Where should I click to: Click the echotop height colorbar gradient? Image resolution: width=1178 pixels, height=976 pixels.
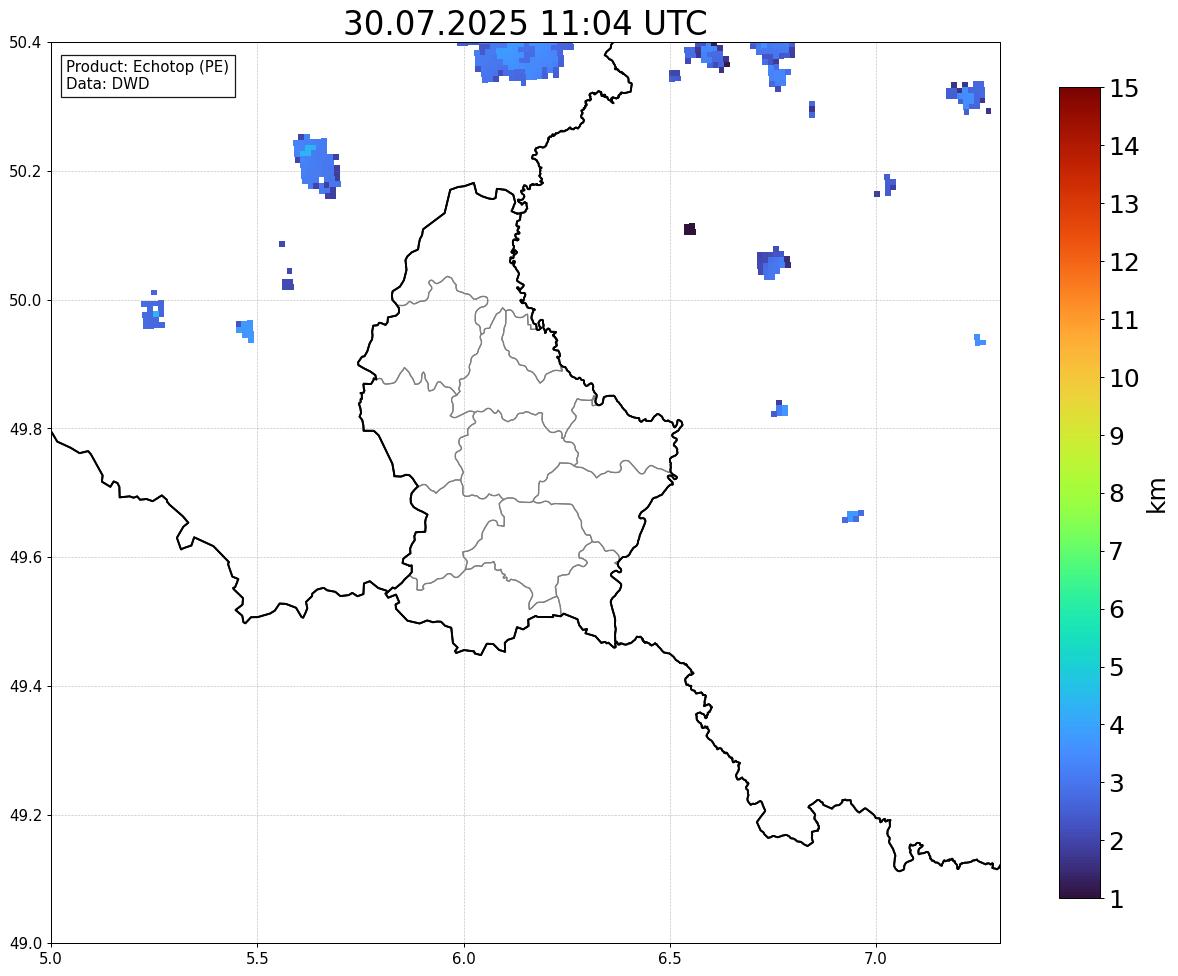[x=1080, y=493]
